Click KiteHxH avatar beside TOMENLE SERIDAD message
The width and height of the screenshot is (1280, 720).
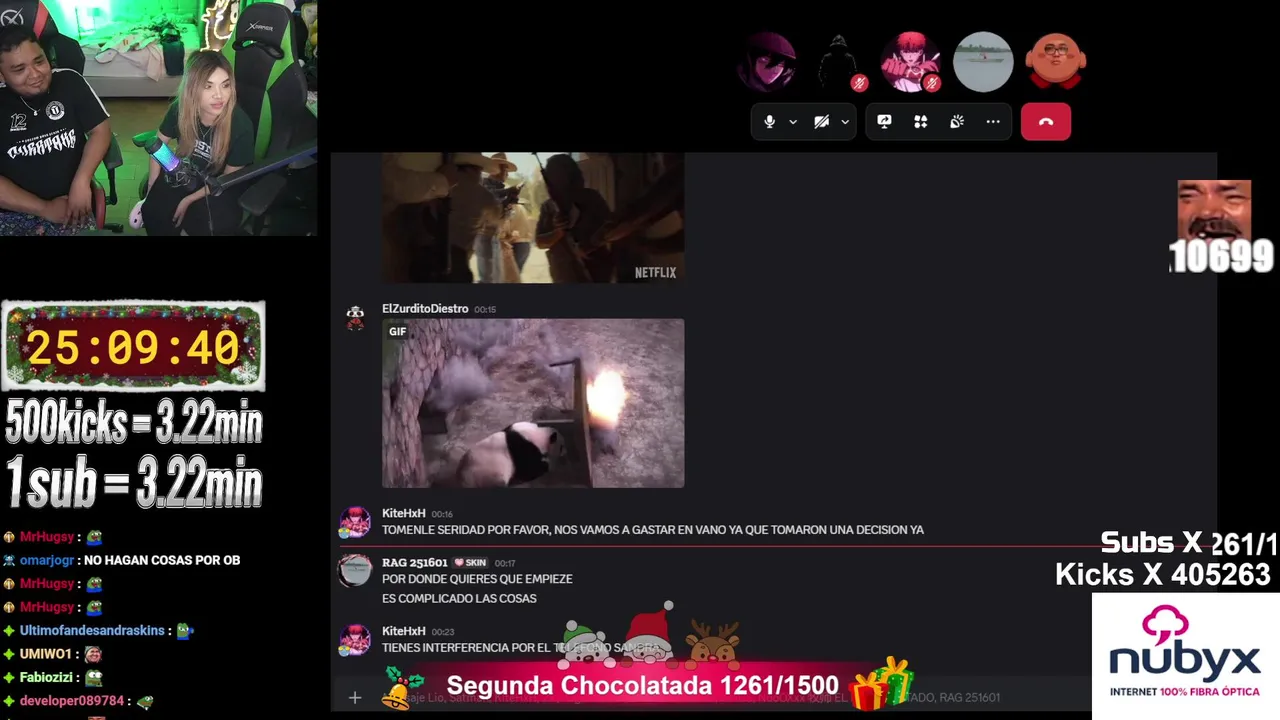pyautogui.click(x=355, y=522)
